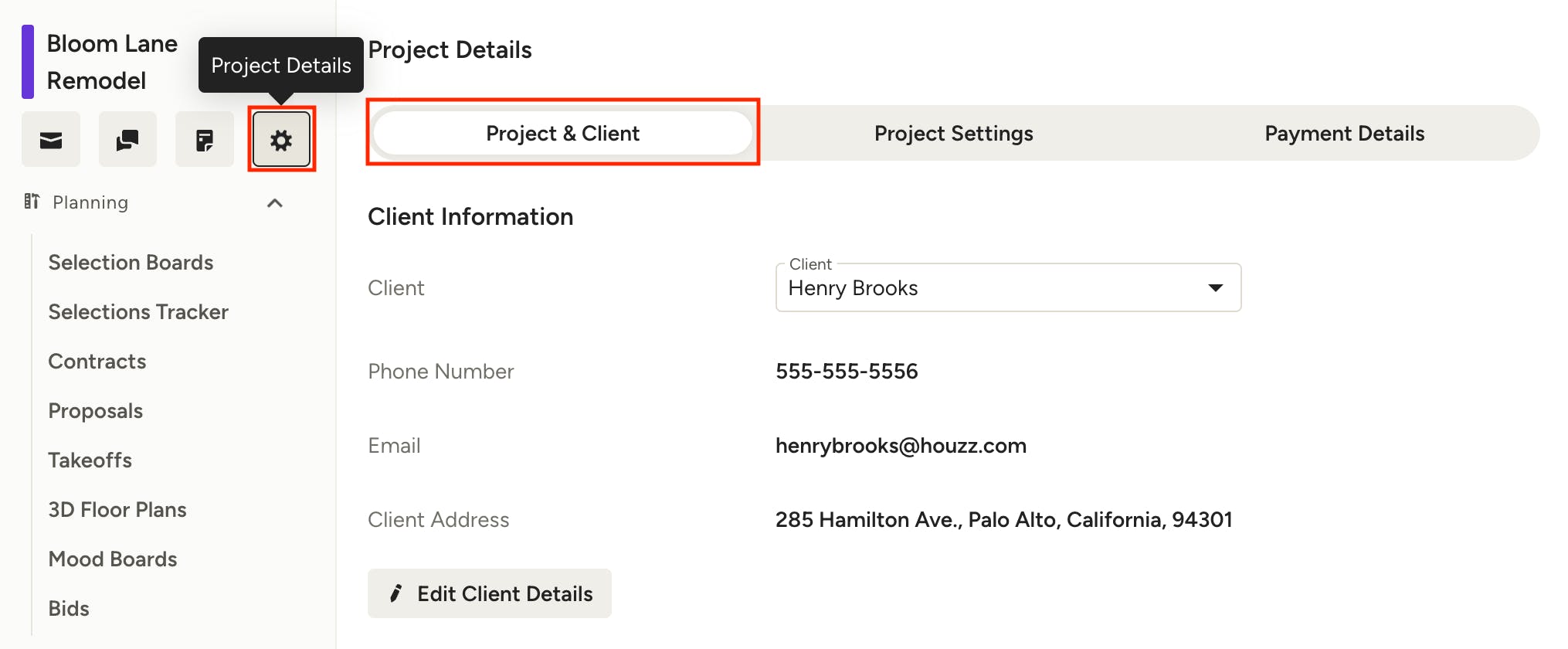Open the mail envelope icon
The image size is (1568, 649).
(x=51, y=140)
